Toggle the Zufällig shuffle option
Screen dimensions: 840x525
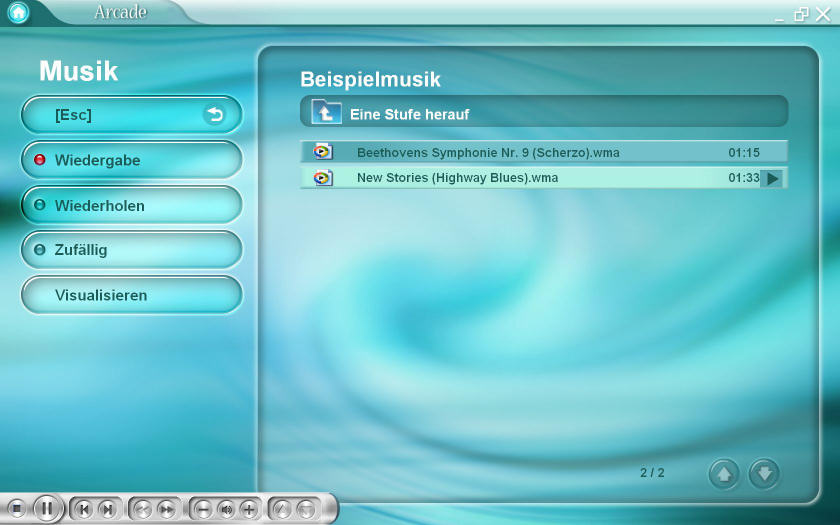click(132, 250)
